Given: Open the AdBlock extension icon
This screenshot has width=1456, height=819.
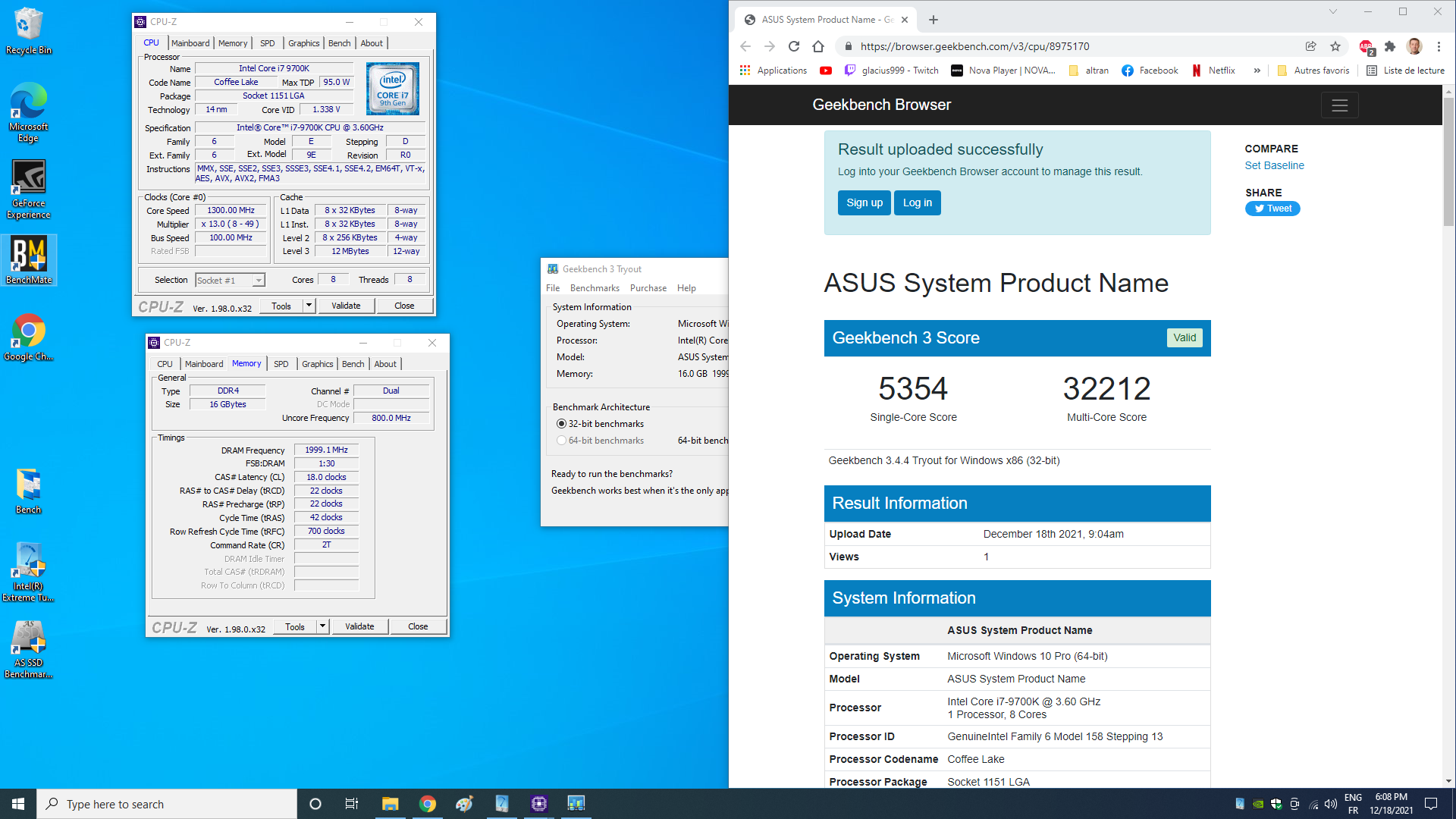Looking at the screenshot, I should point(1367,47).
